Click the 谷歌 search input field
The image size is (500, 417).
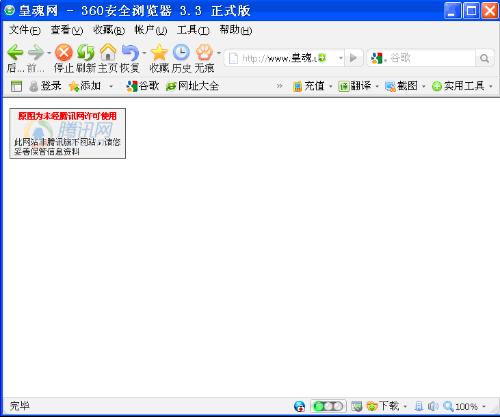click(431, 58)
